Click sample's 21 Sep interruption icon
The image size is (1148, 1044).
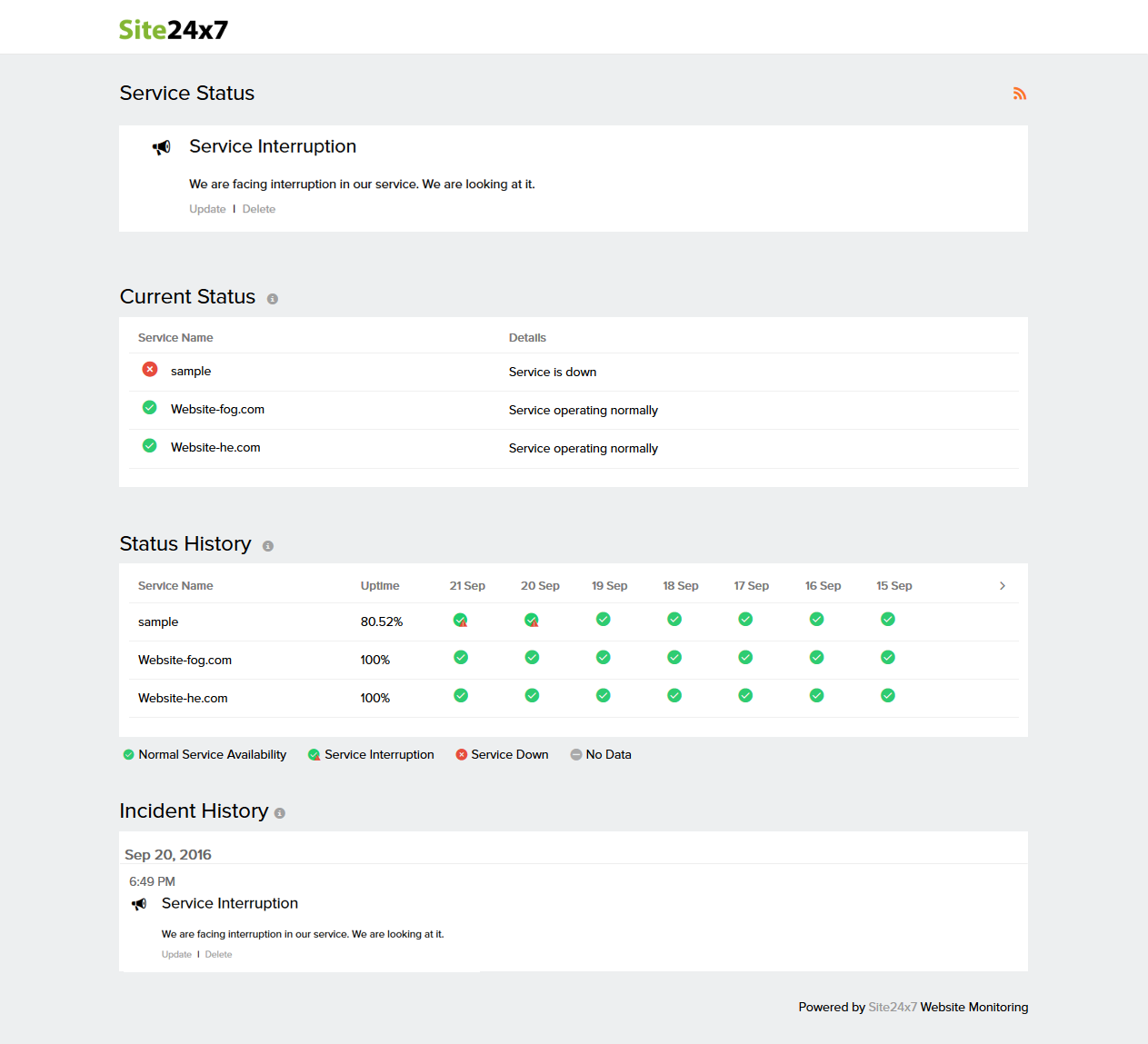tap(461, 621)
